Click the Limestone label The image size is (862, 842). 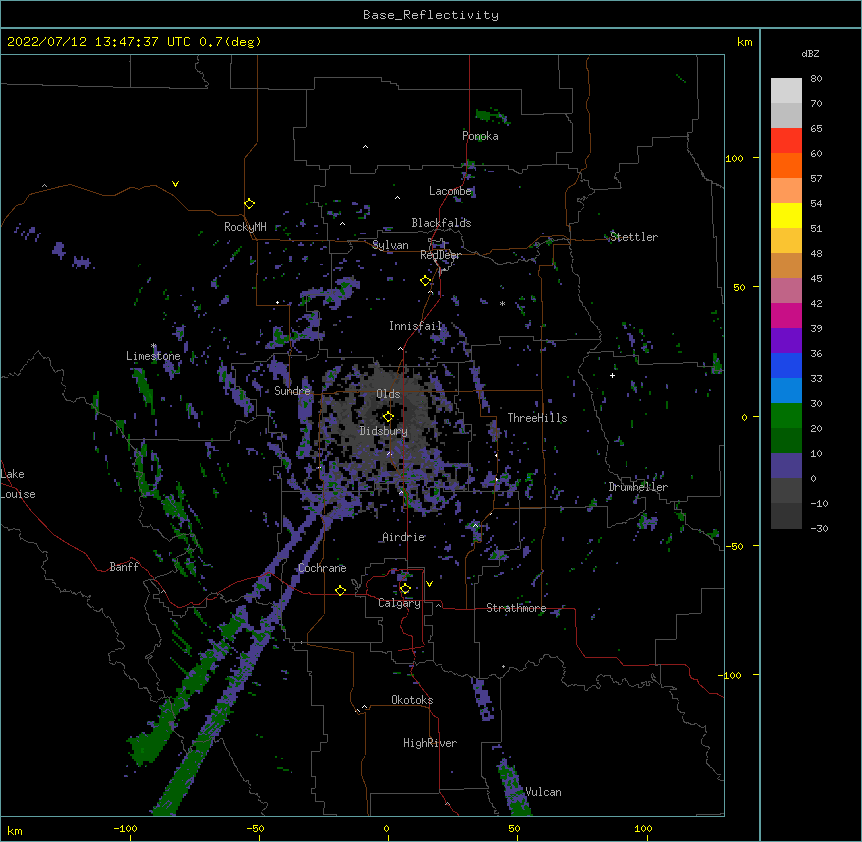pos(153,356)
